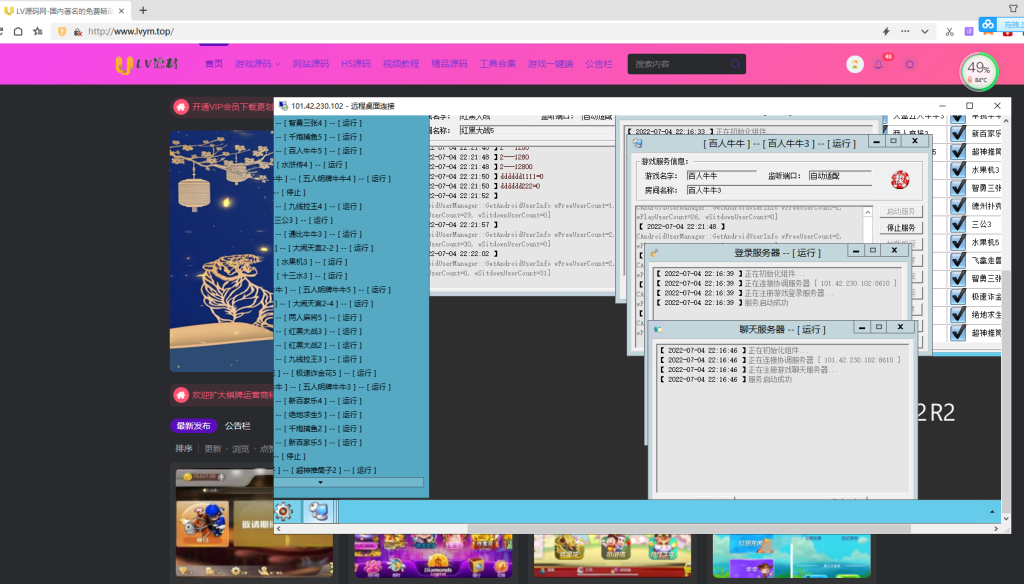Click the 停止服务 button
This screenshot has width=1024, height=584.
coord(901,227)
